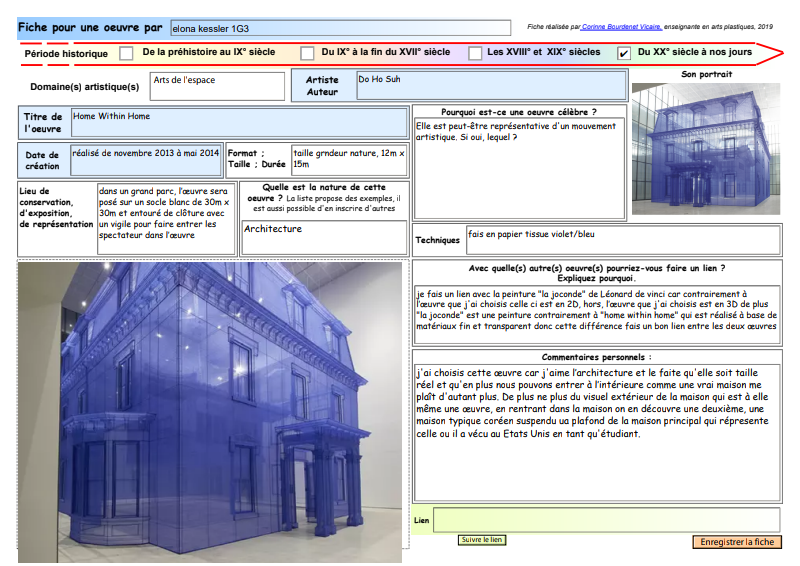Click the 'Suivre le lien' button
This screenshot has width=800, height=566.
[x=482, y=540]
